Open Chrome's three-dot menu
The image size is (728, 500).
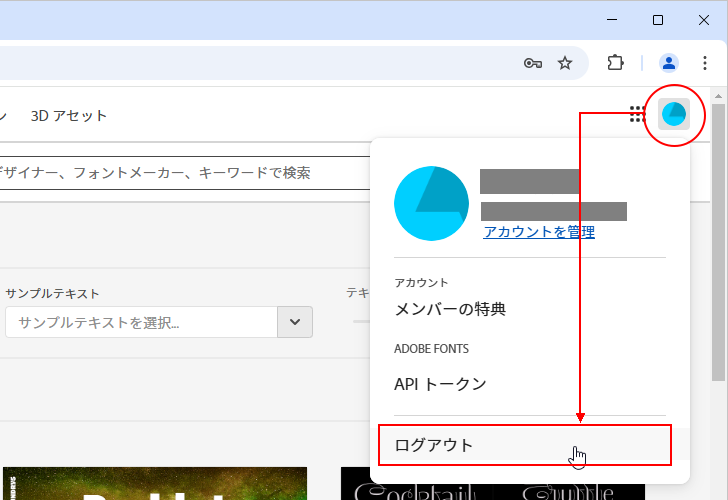coord(705,63)
